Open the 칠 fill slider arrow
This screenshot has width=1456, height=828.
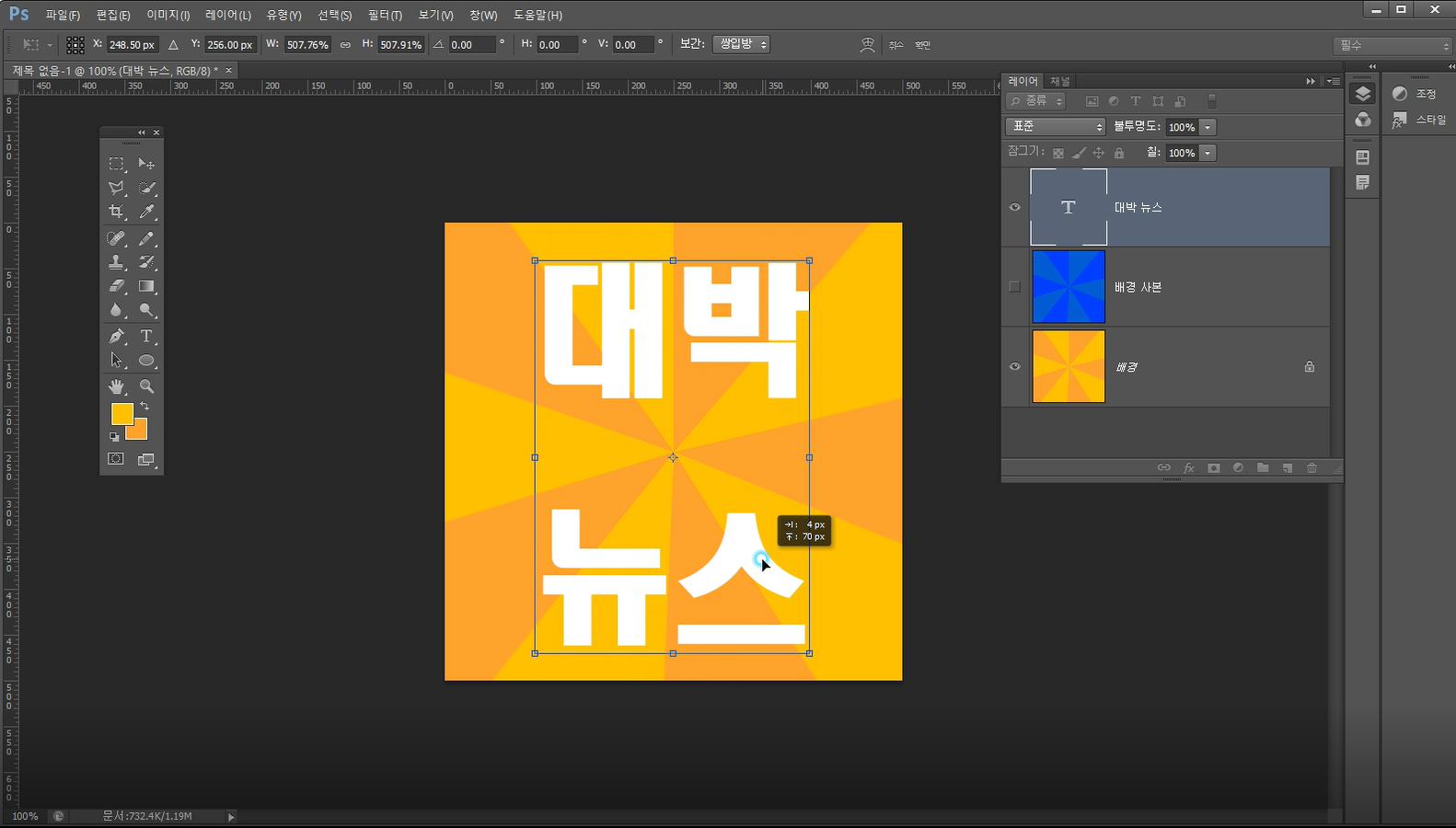click(1208, 153)
